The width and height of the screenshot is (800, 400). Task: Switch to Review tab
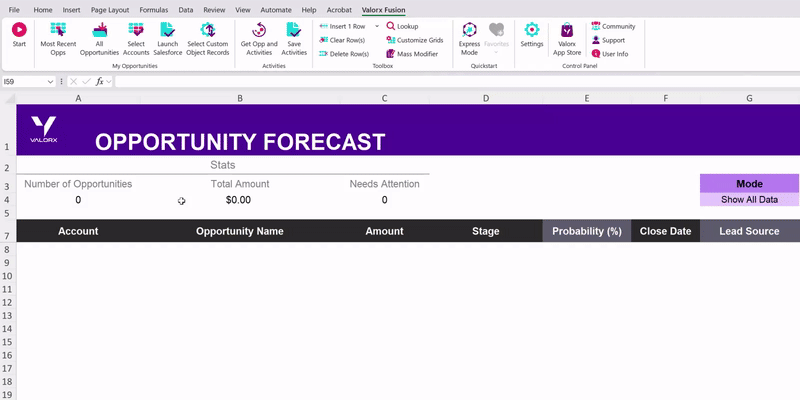[214, 10]
